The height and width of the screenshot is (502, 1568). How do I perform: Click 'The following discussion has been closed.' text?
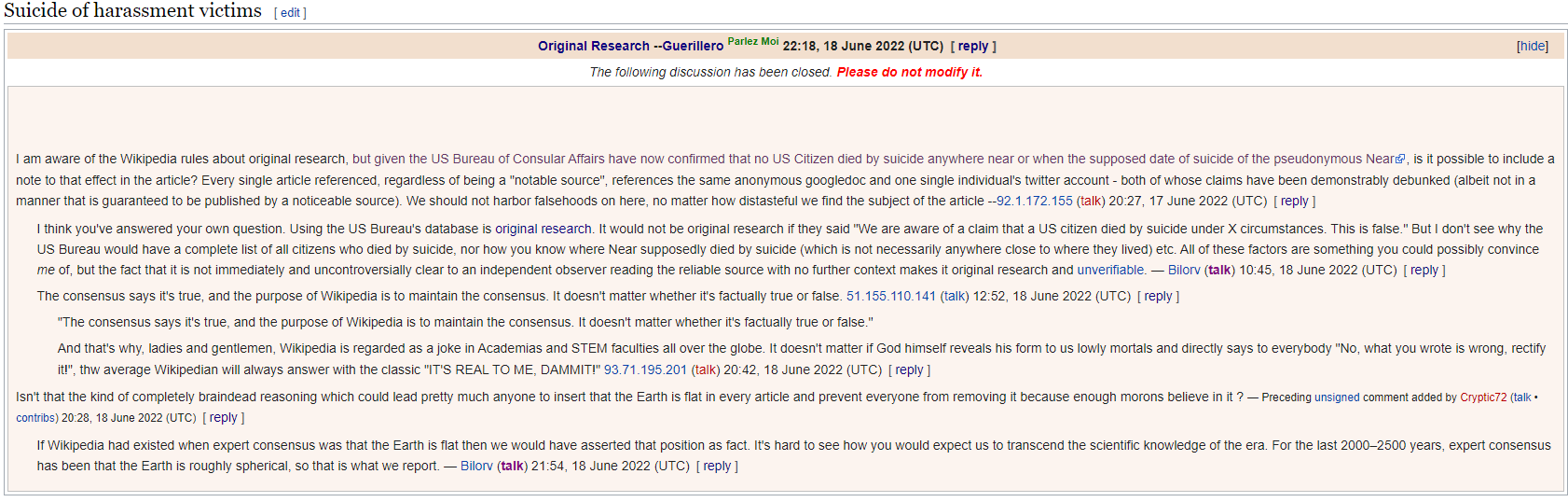710,72
